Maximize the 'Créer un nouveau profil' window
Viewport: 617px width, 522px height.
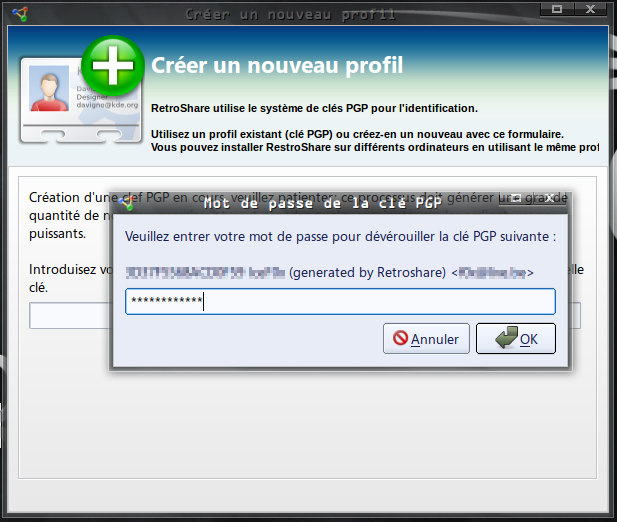pyautogui.click(x=557, y=9)
